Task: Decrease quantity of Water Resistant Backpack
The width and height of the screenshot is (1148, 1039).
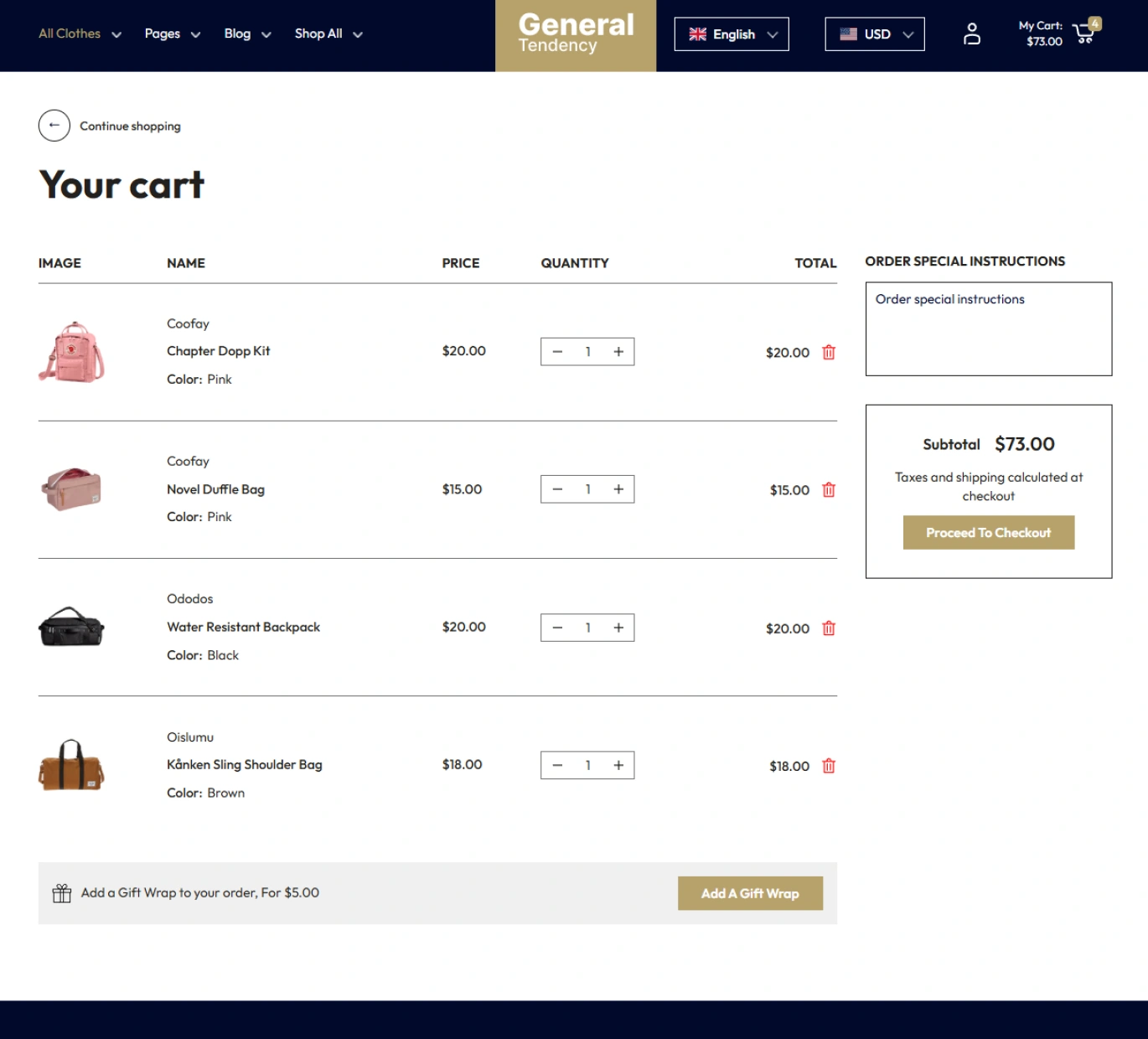Action: pyautogui.click(x=557, y=628)
